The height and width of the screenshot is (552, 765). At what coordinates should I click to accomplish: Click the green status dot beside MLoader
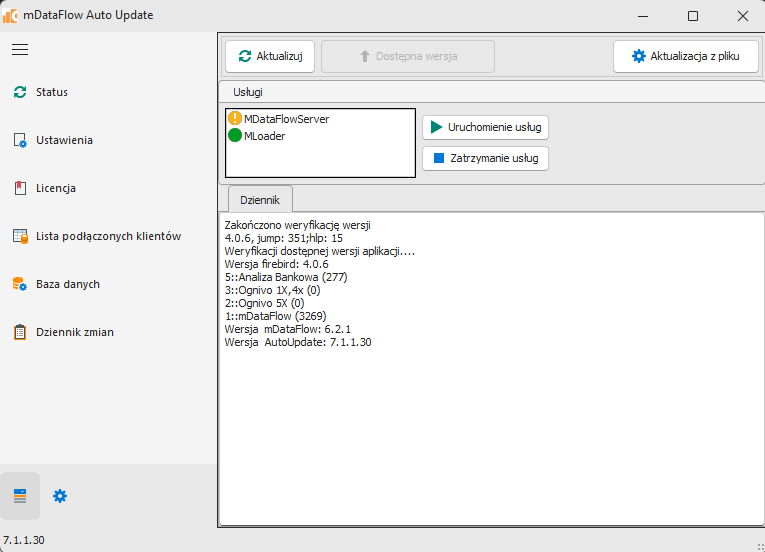pyautogui.click(x=235, y=135)
